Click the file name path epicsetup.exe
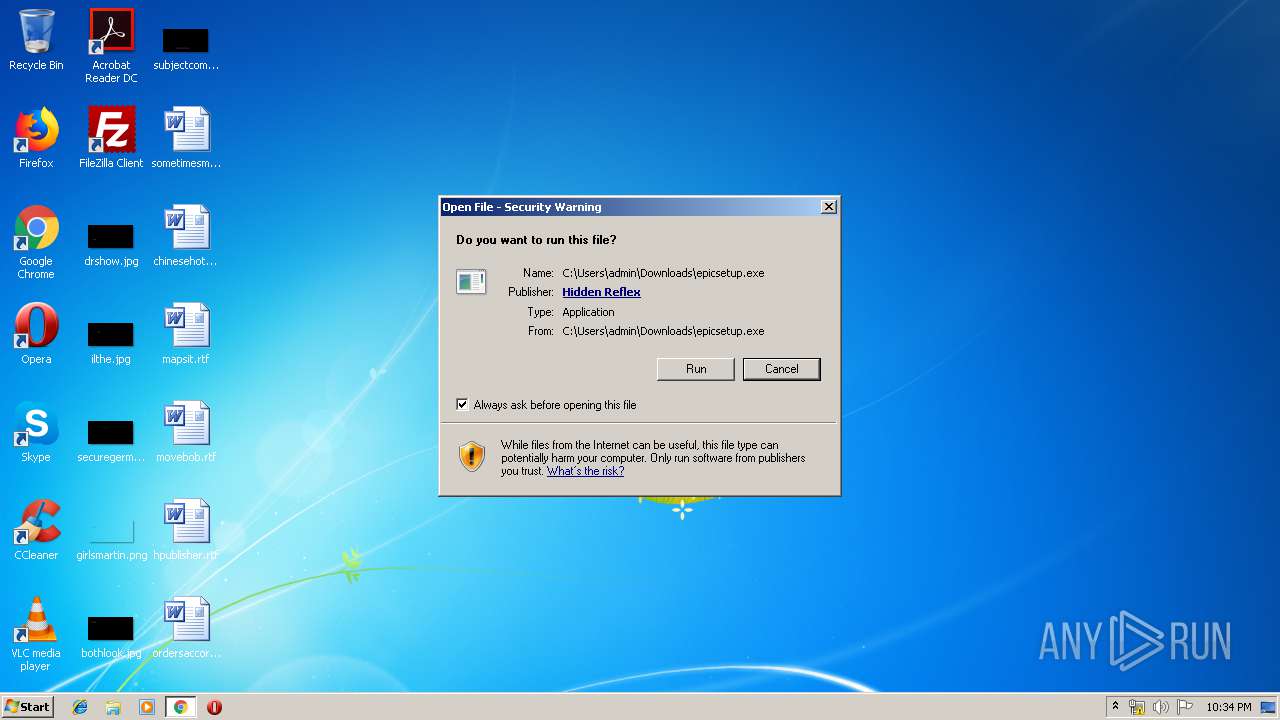 click(x=663, y=273)
